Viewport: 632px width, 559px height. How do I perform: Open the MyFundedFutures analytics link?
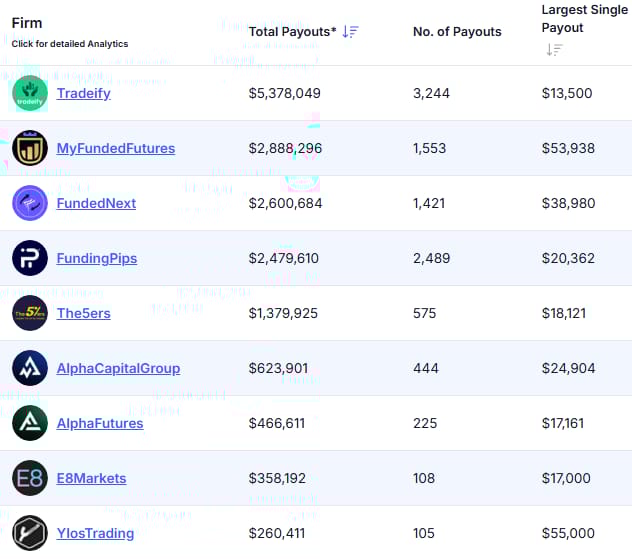(x=115, y=148)
